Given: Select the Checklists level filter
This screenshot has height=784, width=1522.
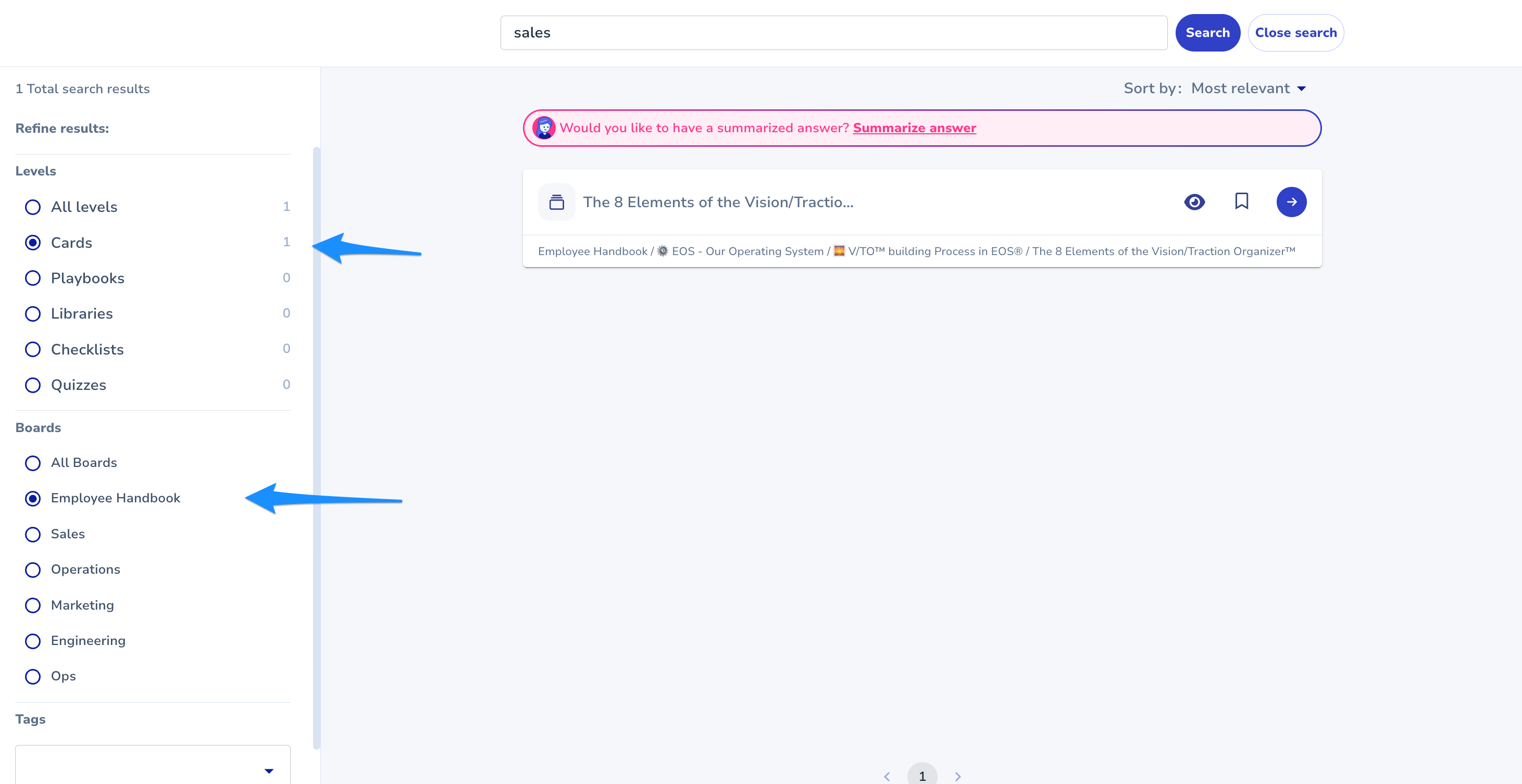Looking at the screenshot, I should 33,349.
